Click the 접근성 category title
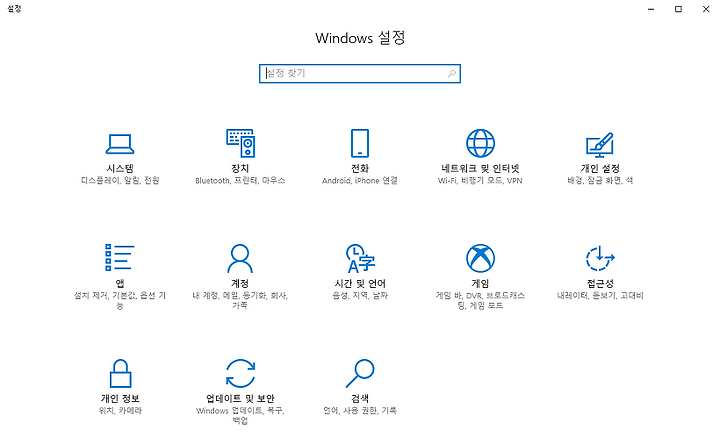 [x=600, y=283]
